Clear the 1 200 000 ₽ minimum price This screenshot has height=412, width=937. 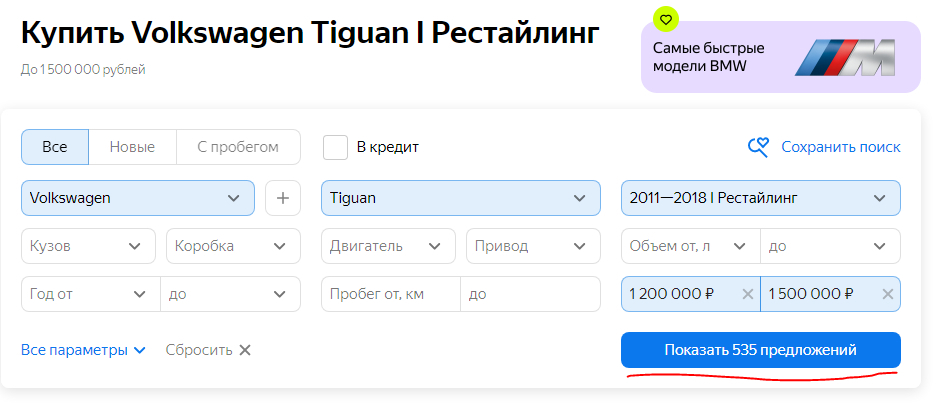(747, 294)
